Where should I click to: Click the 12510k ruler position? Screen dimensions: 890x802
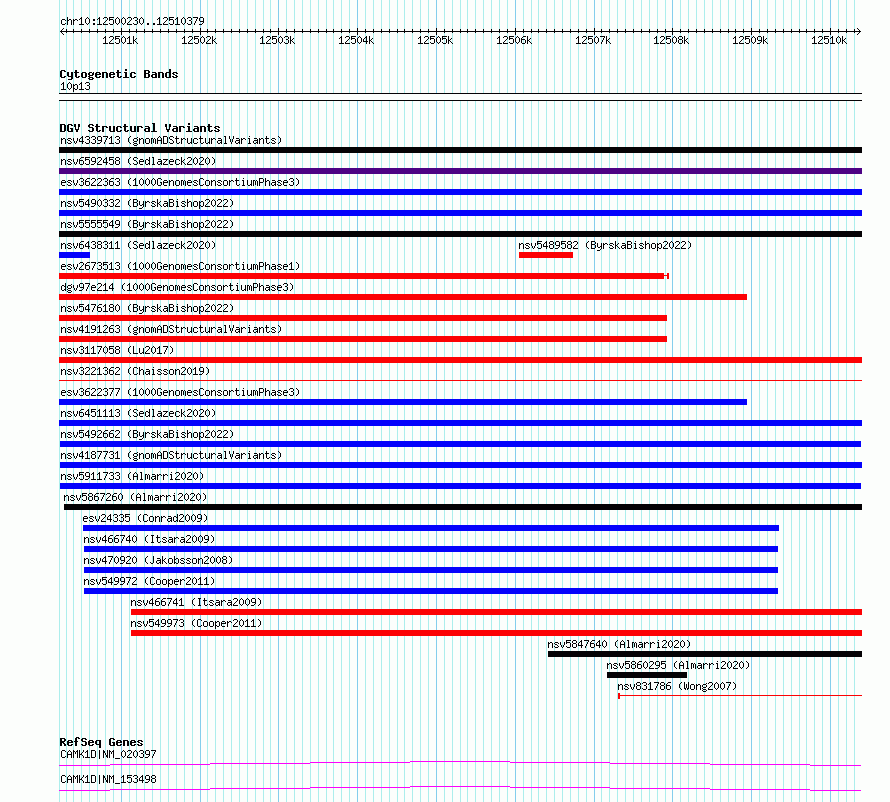tap(829, 40)
